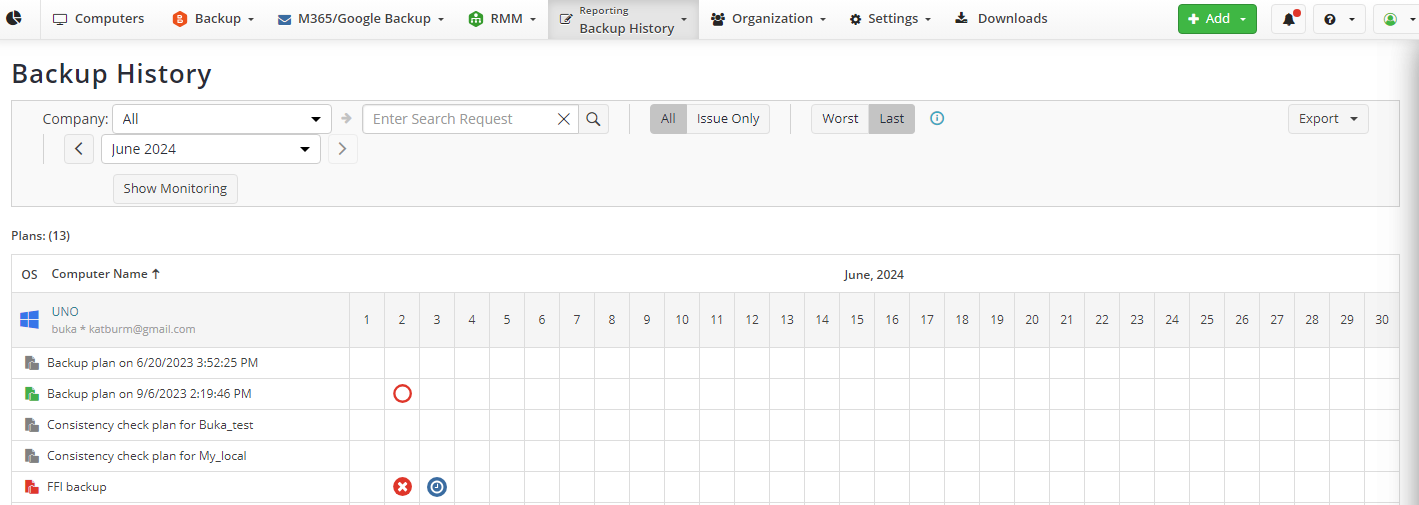Click the red failed status on FFI backup
1419x505 pixels.
402,487
